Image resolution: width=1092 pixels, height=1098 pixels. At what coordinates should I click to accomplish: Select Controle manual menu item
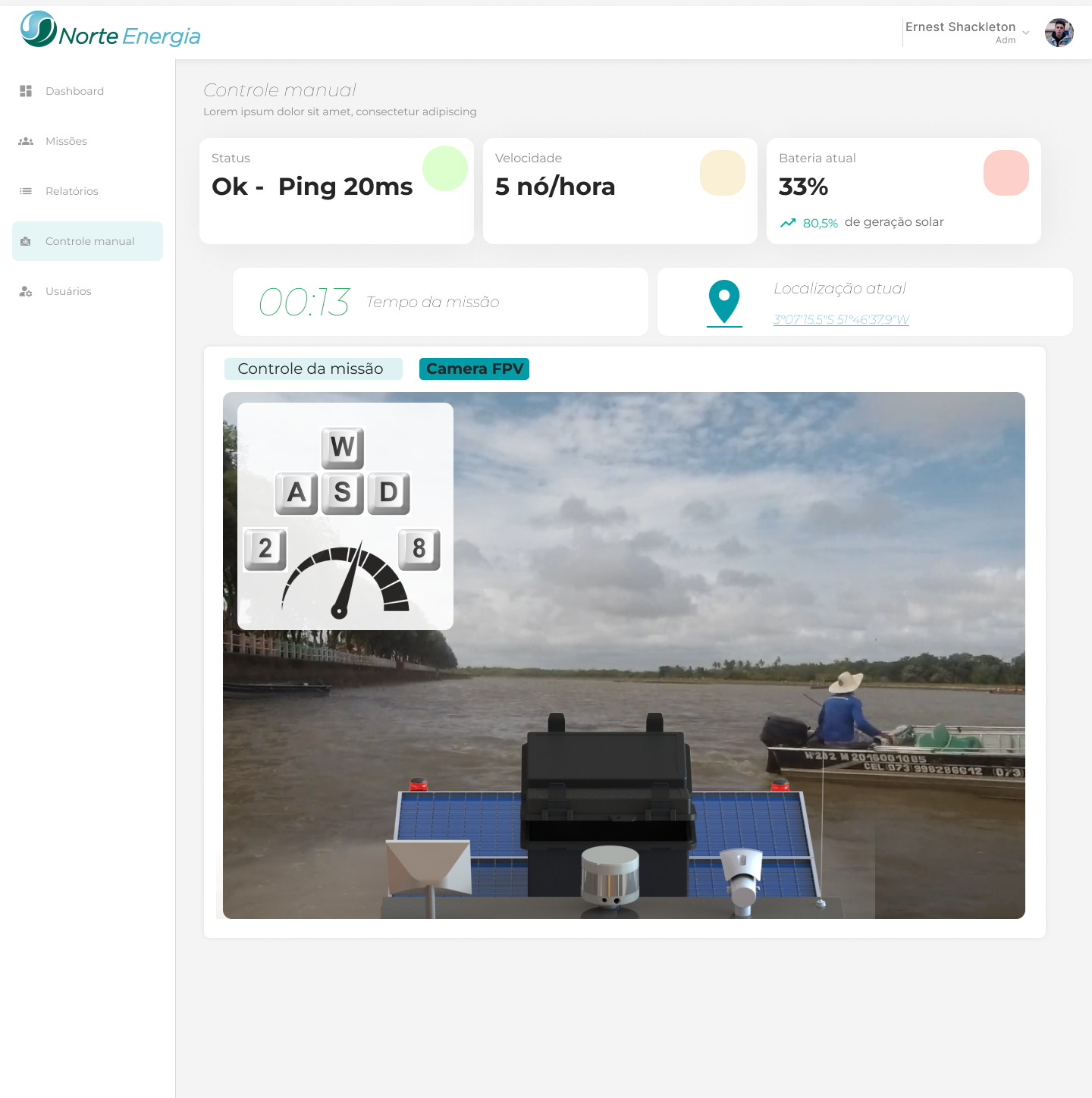coord(87,241)
